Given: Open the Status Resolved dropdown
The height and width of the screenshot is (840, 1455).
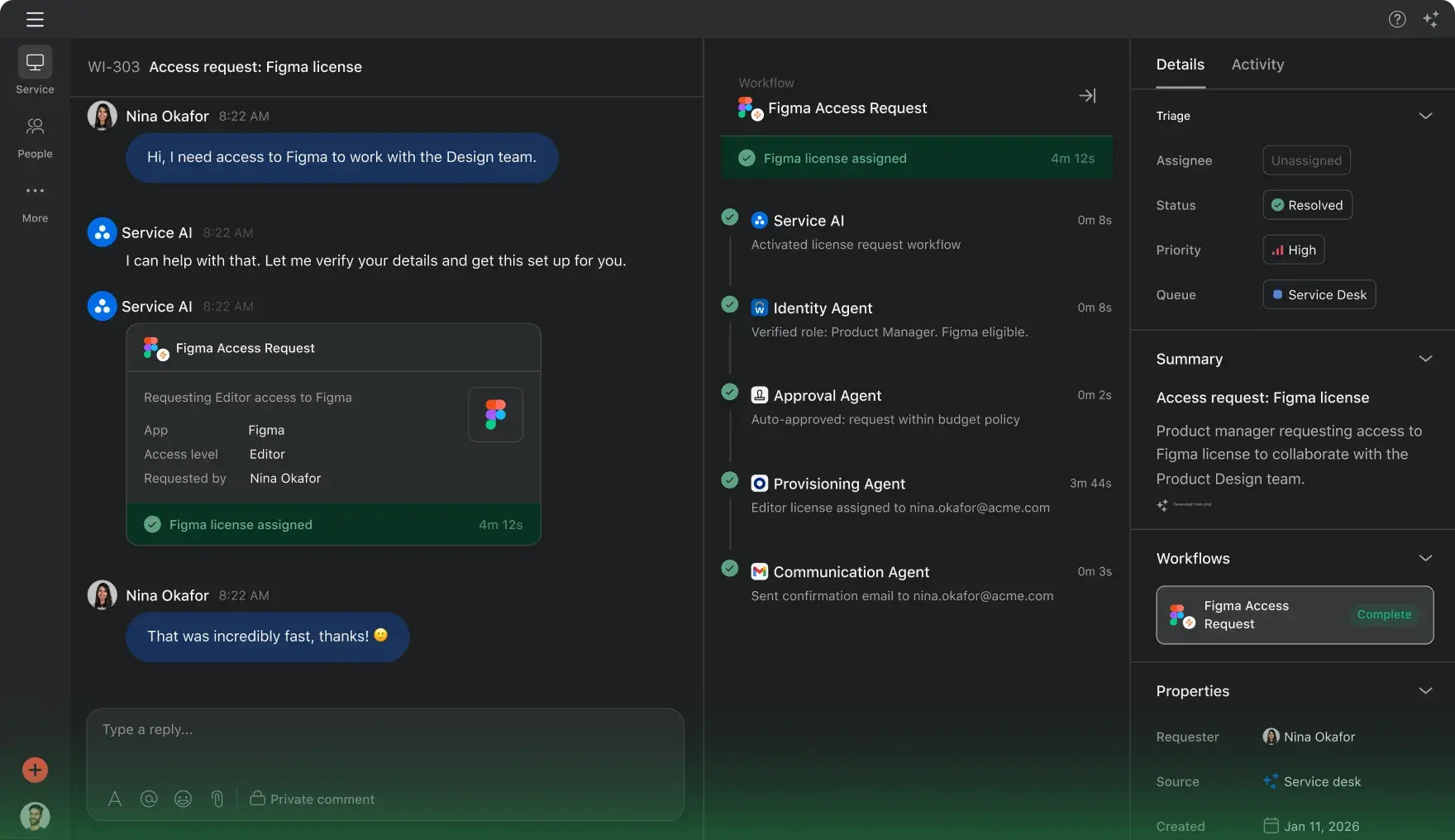Looking at the screenshot, I should pos(1307,205).
